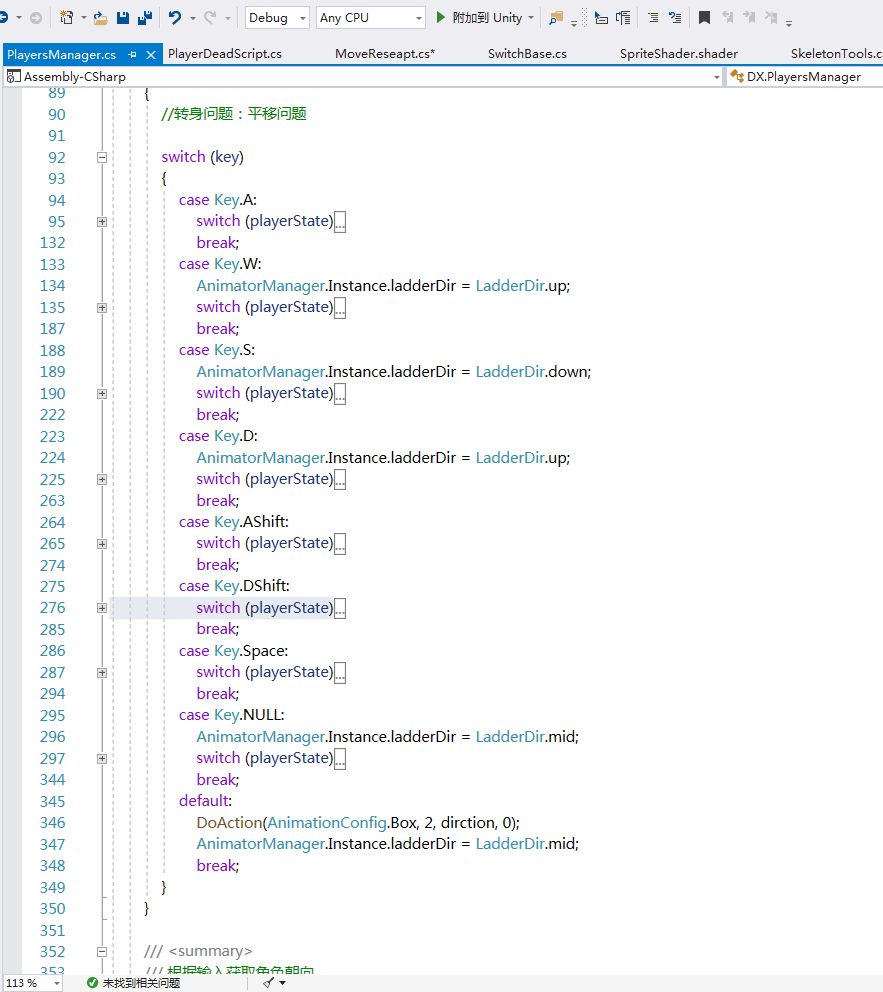This screenshot has height=992, width=883.
Task: Click the Find in Files icon
Action: coord(556,18)
